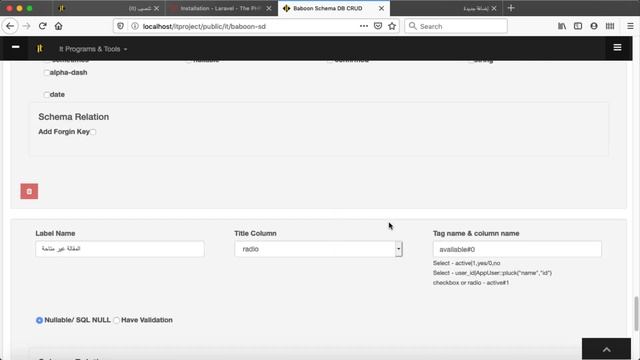Check the alpha-dash validation box
The height and width of the screenshot is (360, 640).
click(x=46, y=73)
